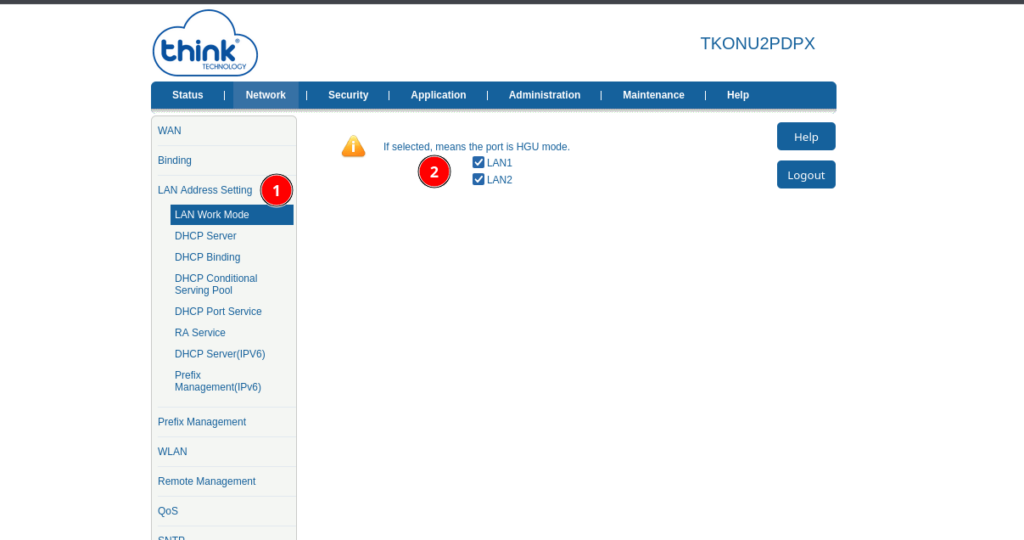Open DHCP Server(IPV6) submenu item
The height and width of the screenshot is (540, 1024).
pyautogui.click(x=219, y=354)
